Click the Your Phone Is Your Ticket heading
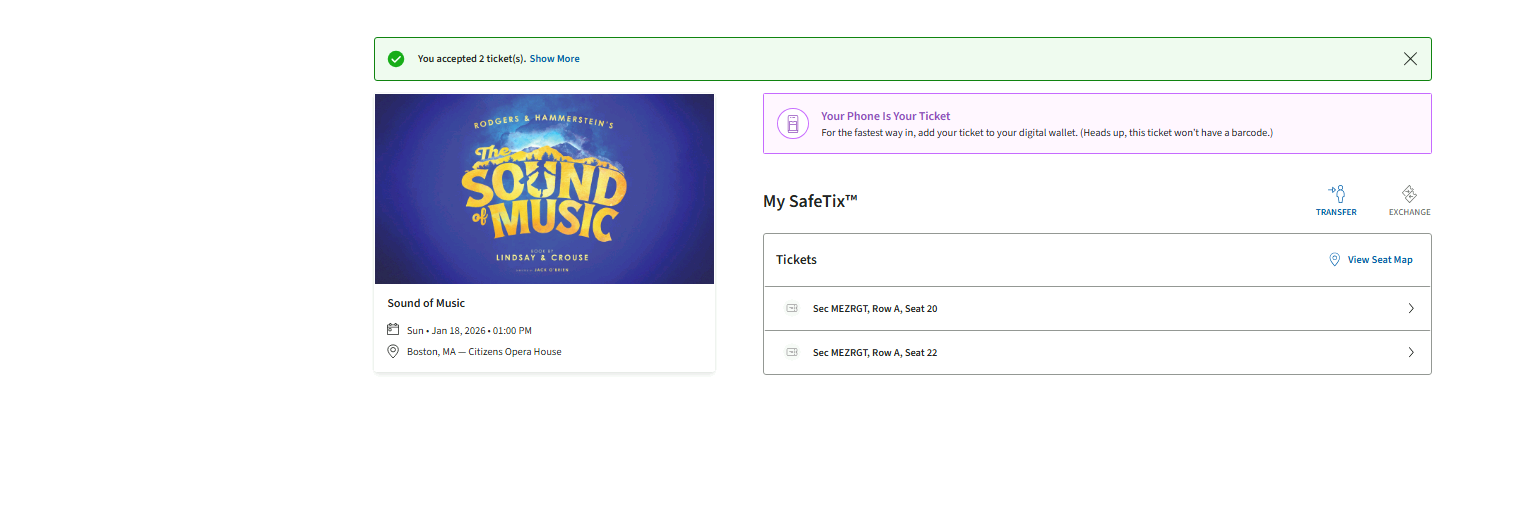This screenshot has width=1539, height=509. coord(885,116)
